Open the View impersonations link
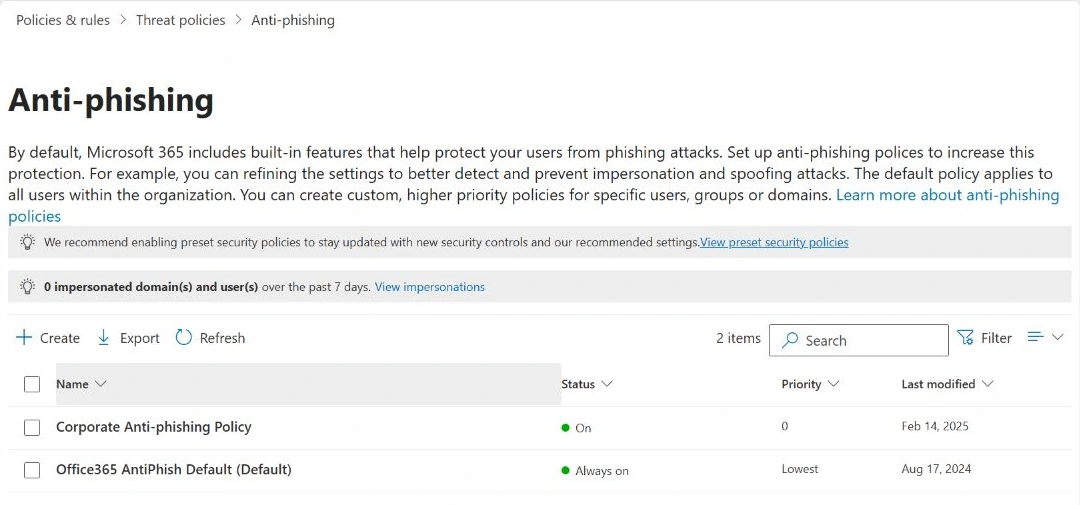1080x505 pixels. coord(430,287)
